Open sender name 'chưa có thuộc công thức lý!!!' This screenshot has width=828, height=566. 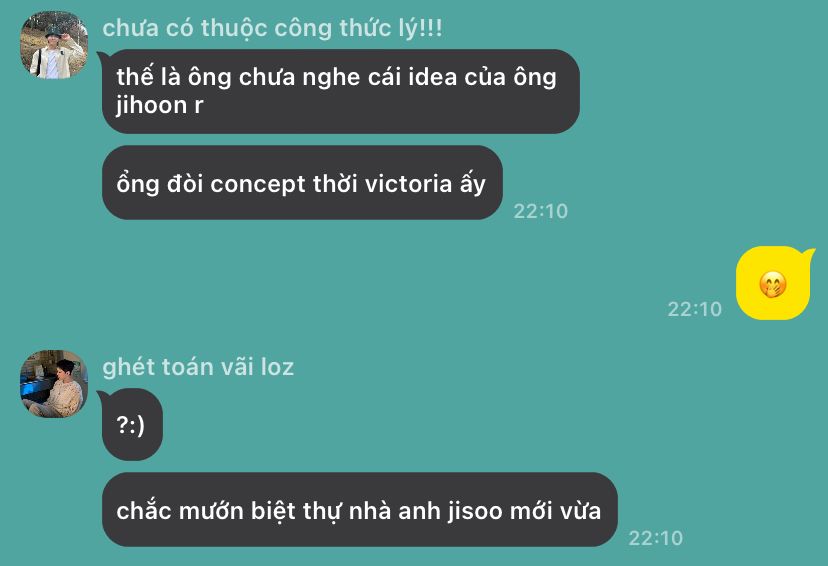coord(272,28)
